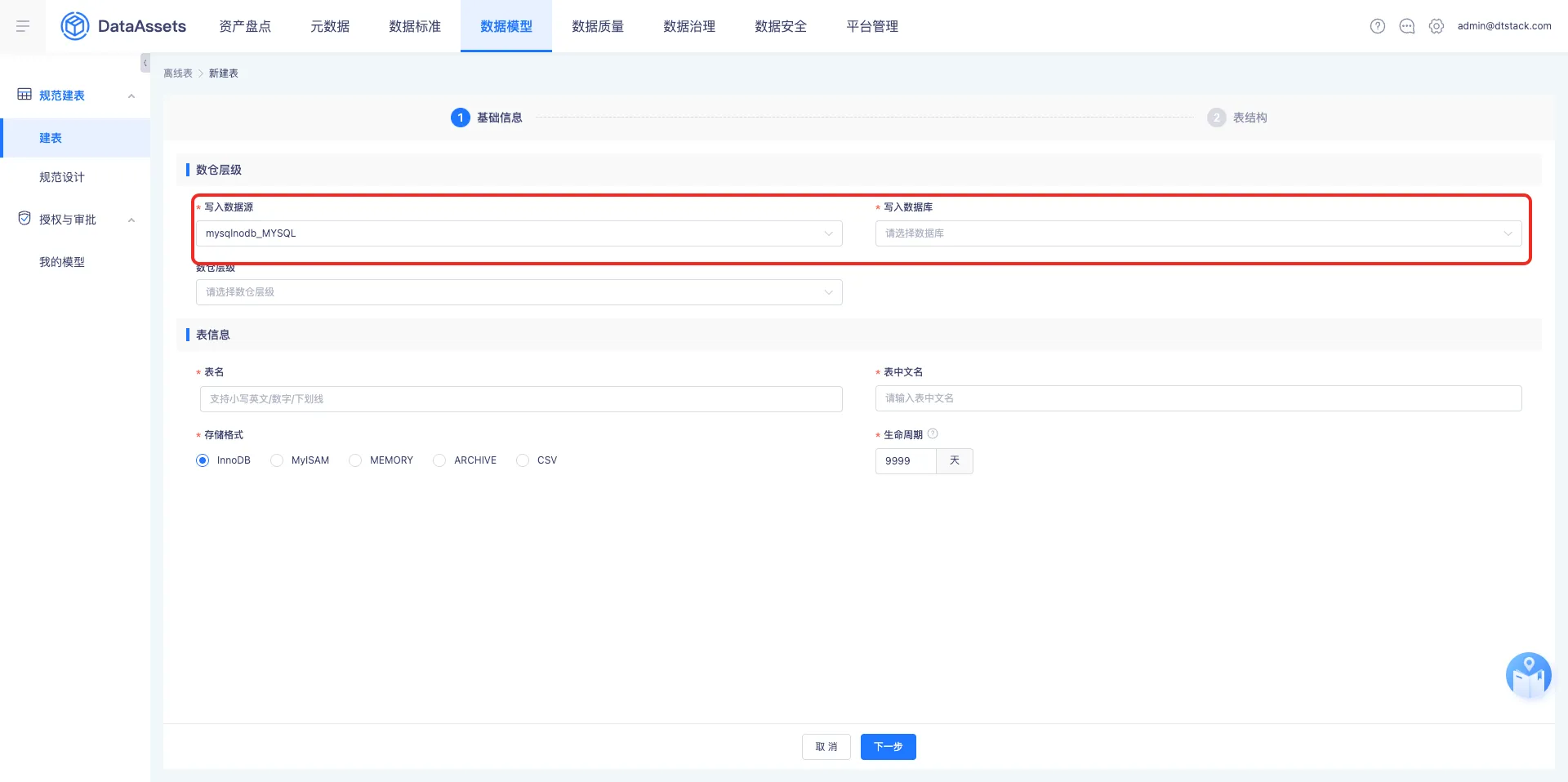
Task: Click the 下一步 button
Action: point(889,747)
